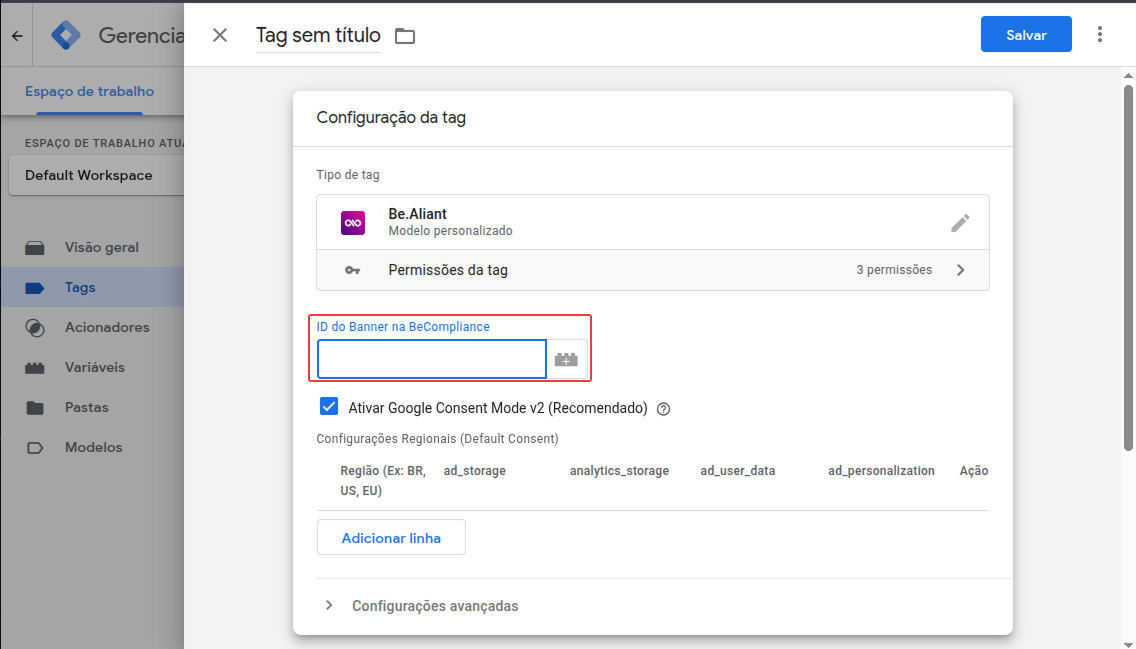Viewport: 1136px width, 649px height.
Task: Click the help icon next to Consent Mode
Action: tap(663, 409)
